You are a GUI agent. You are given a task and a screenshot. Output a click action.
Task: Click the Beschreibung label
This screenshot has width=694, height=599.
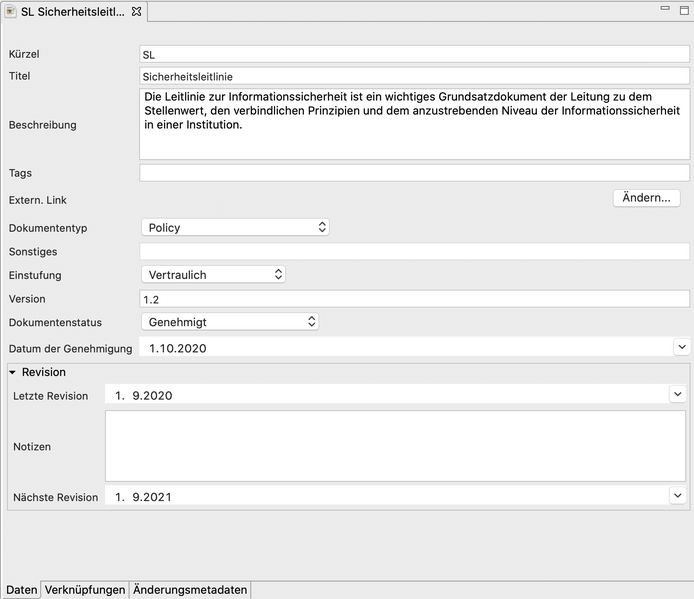(x=42, y=125)
